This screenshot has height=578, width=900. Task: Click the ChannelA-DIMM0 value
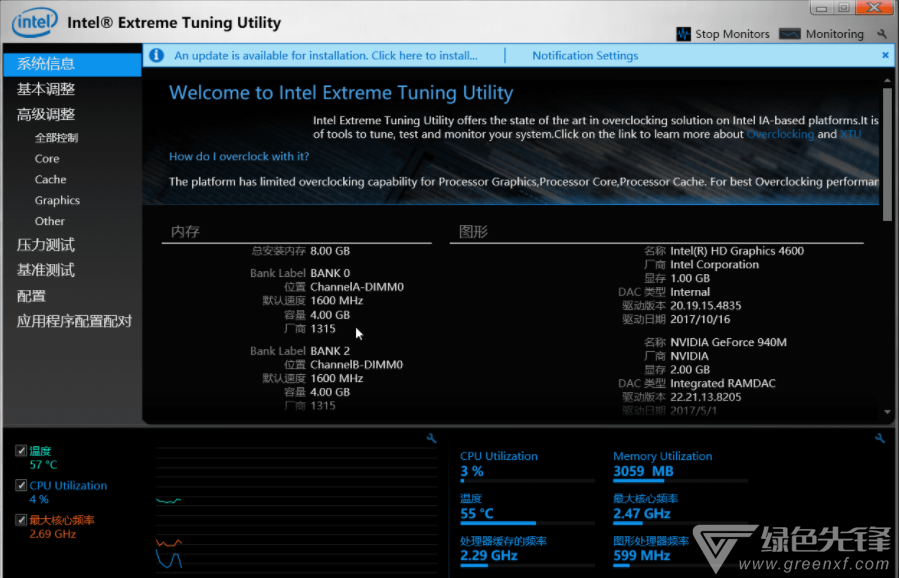pyautogui.click(x=357, y=286)
